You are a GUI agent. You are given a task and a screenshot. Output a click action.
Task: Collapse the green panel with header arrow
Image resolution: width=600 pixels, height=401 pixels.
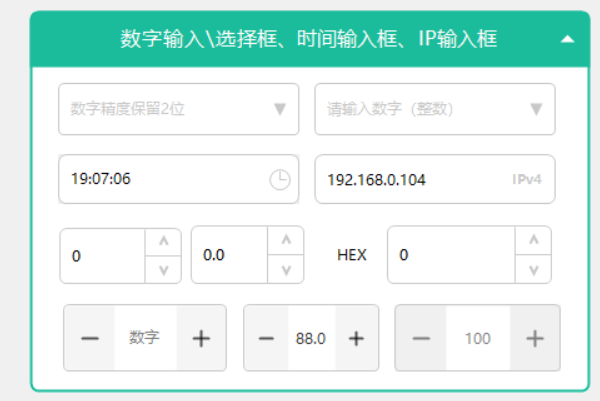click(567, 39)
